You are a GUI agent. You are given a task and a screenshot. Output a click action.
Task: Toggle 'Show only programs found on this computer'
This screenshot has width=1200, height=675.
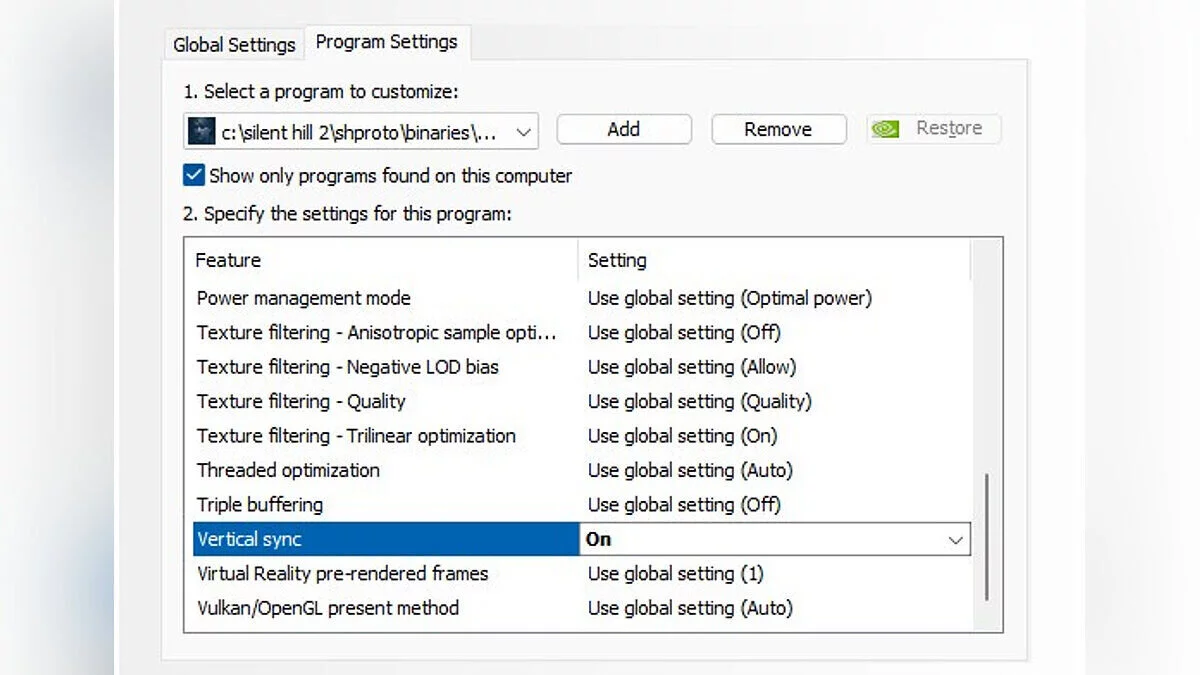[194, 176]
